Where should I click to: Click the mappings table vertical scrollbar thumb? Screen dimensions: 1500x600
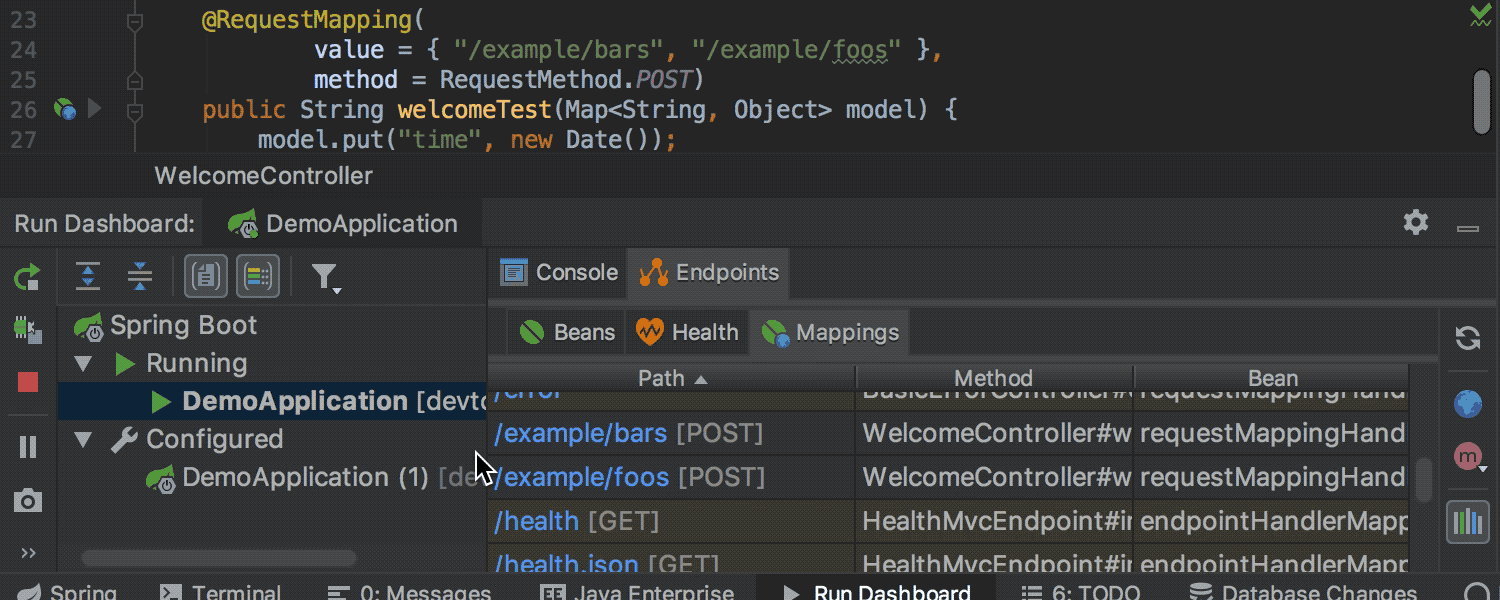[x=1423, y=480]
